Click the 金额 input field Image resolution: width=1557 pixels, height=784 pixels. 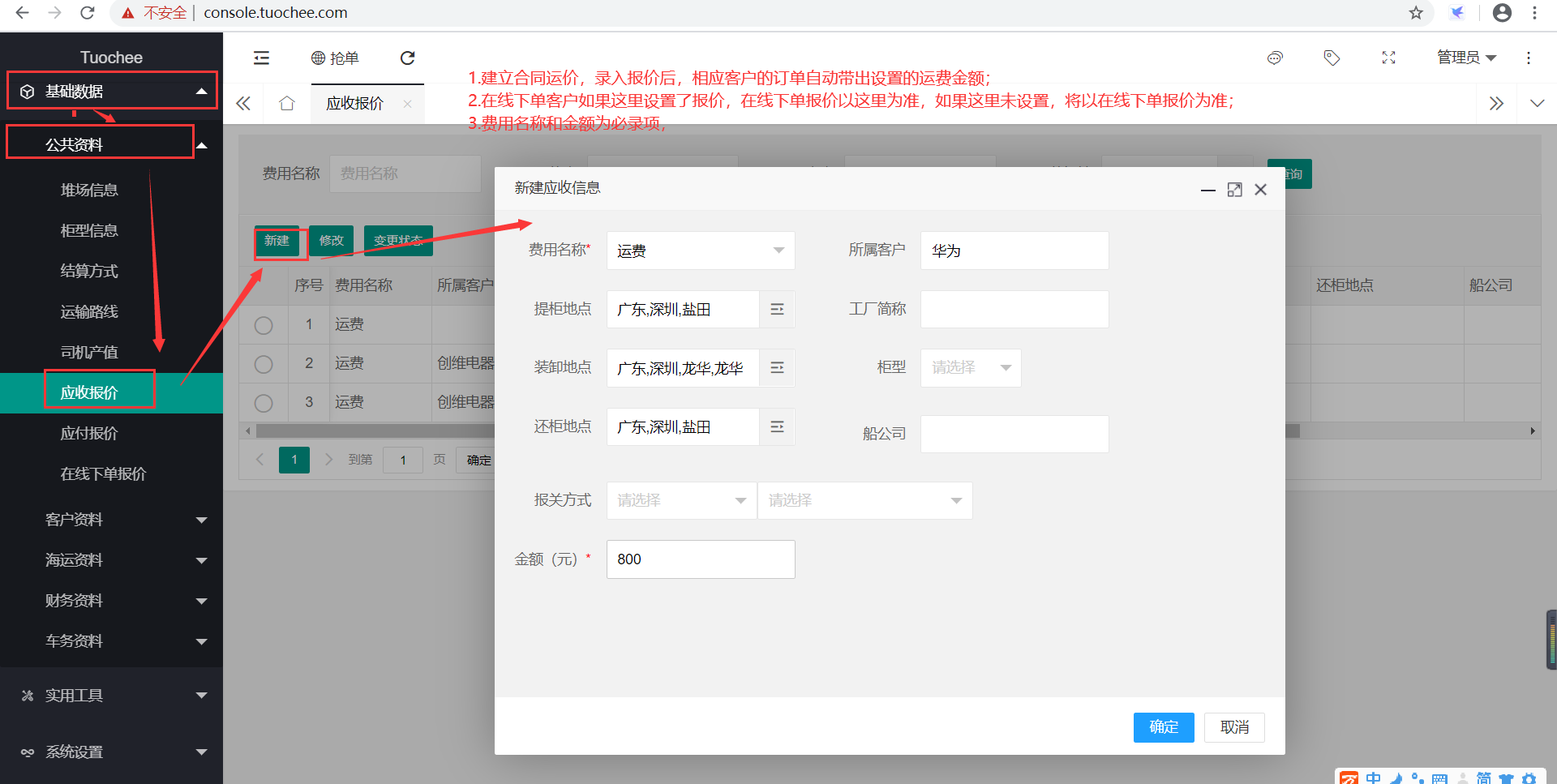701,559
